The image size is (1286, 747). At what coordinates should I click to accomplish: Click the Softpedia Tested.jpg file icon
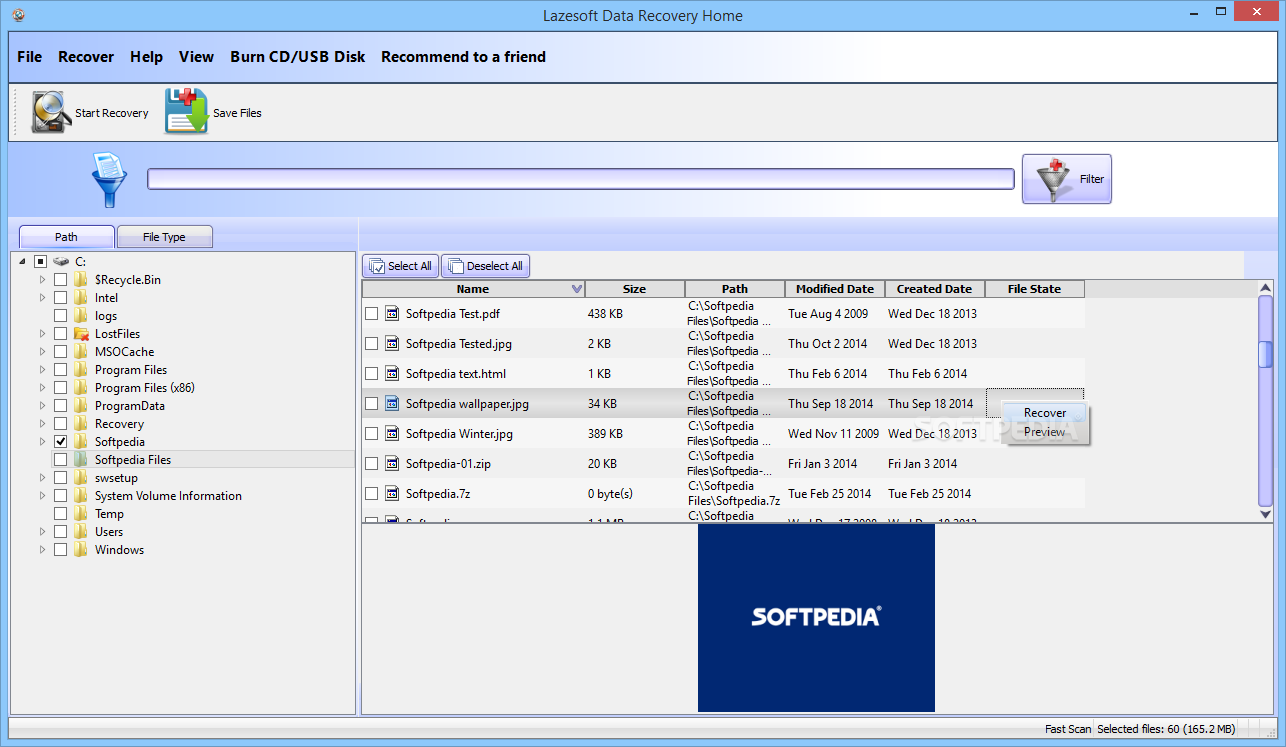pyautogui.click(x=392, y=343)
